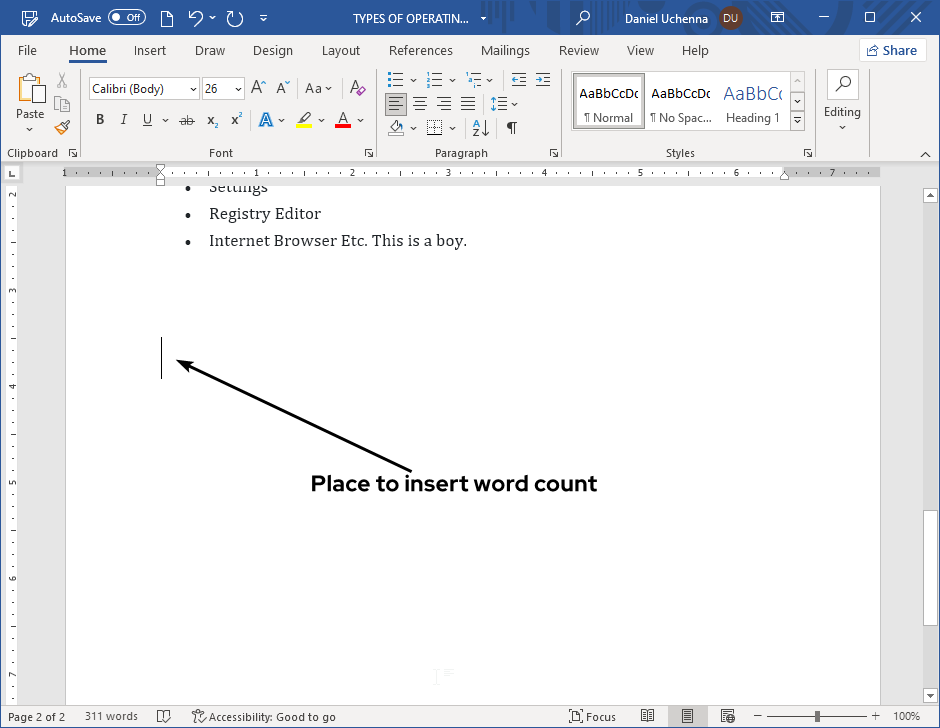Switch AutoSave off toggle
Viewport: 940px width, 728px height.
[127, 17]
